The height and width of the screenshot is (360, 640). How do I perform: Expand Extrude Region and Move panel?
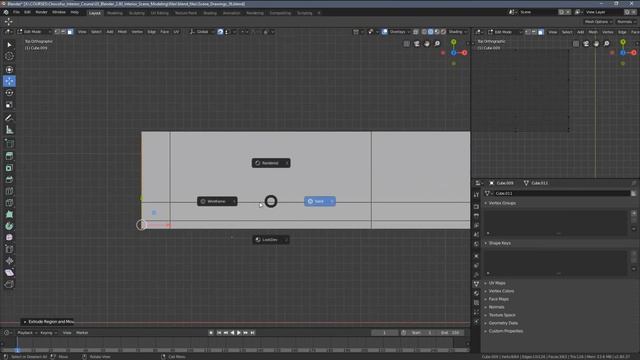pos(48,322)
